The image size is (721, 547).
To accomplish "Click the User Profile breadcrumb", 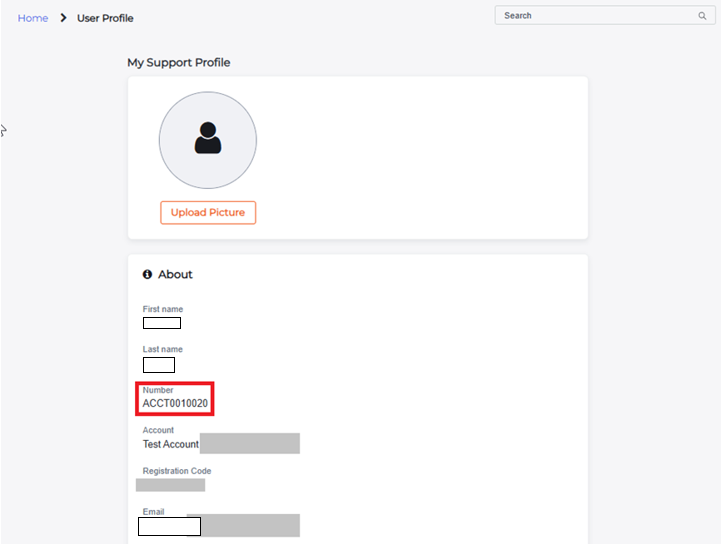I will (x=105, y=18).
